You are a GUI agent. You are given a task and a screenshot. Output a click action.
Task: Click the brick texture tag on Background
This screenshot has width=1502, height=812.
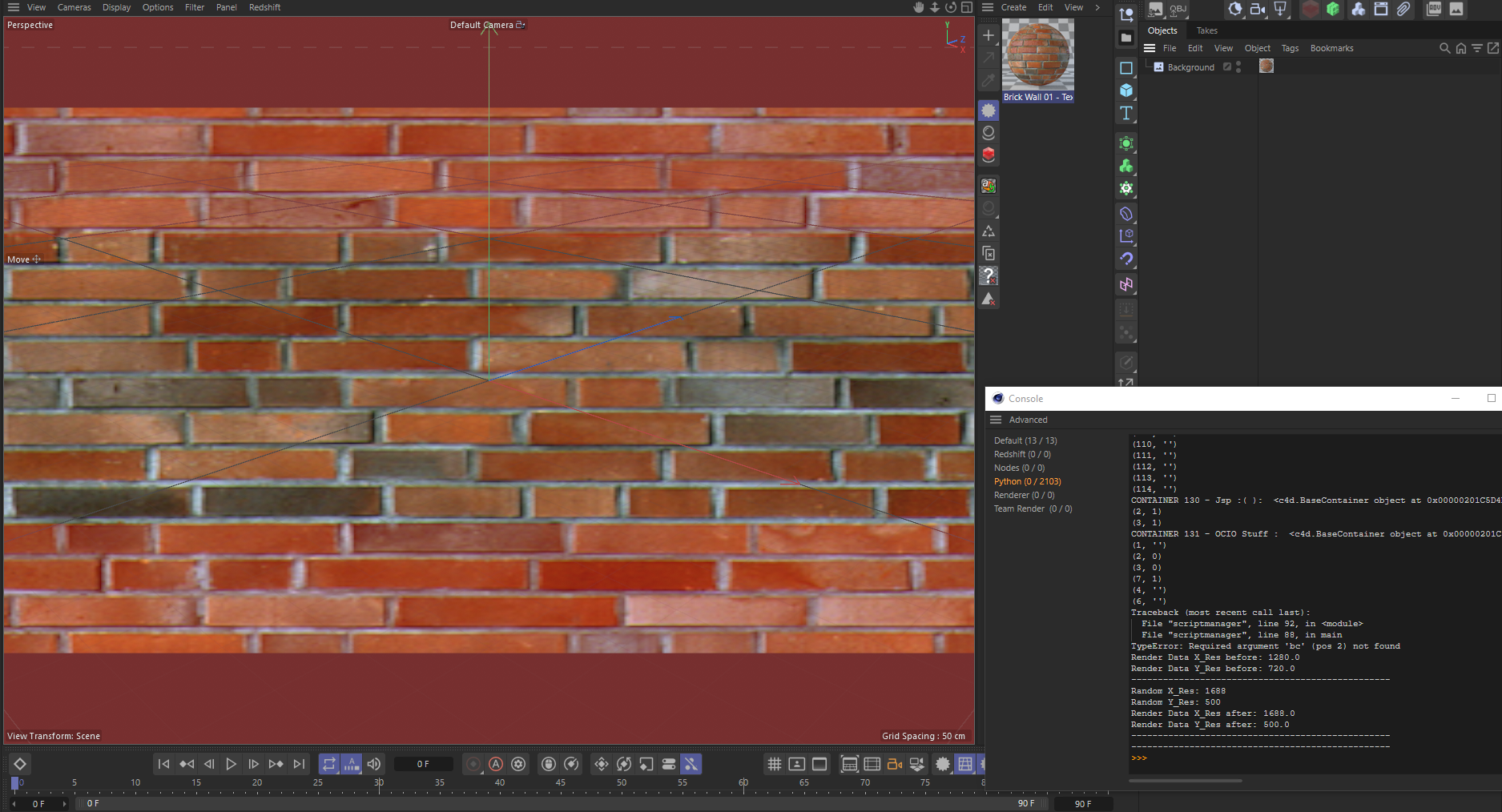click(1266, 66)
